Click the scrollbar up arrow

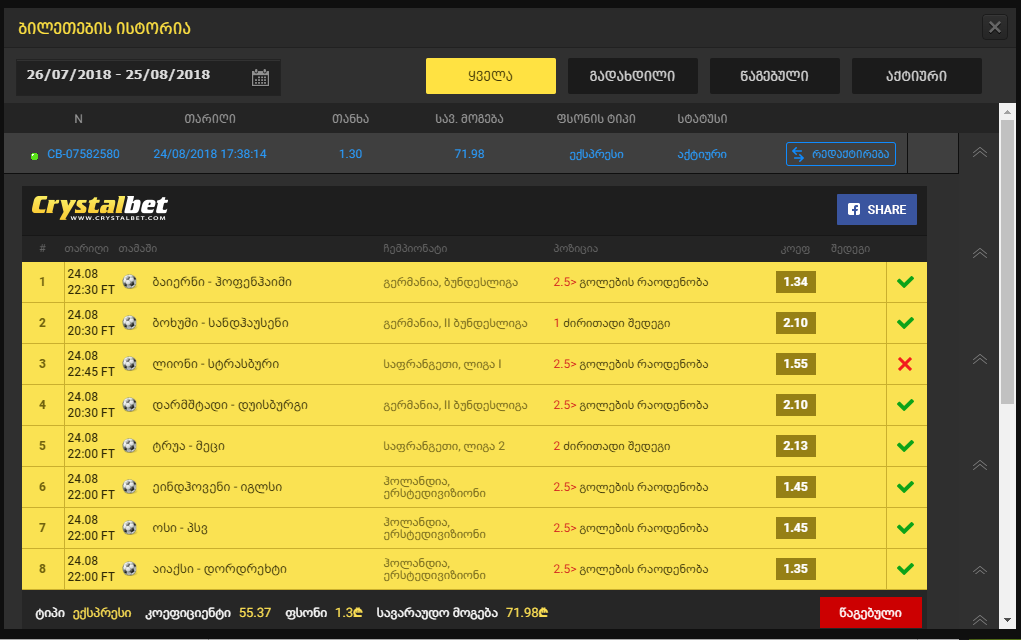click(x=1007, y=111)
